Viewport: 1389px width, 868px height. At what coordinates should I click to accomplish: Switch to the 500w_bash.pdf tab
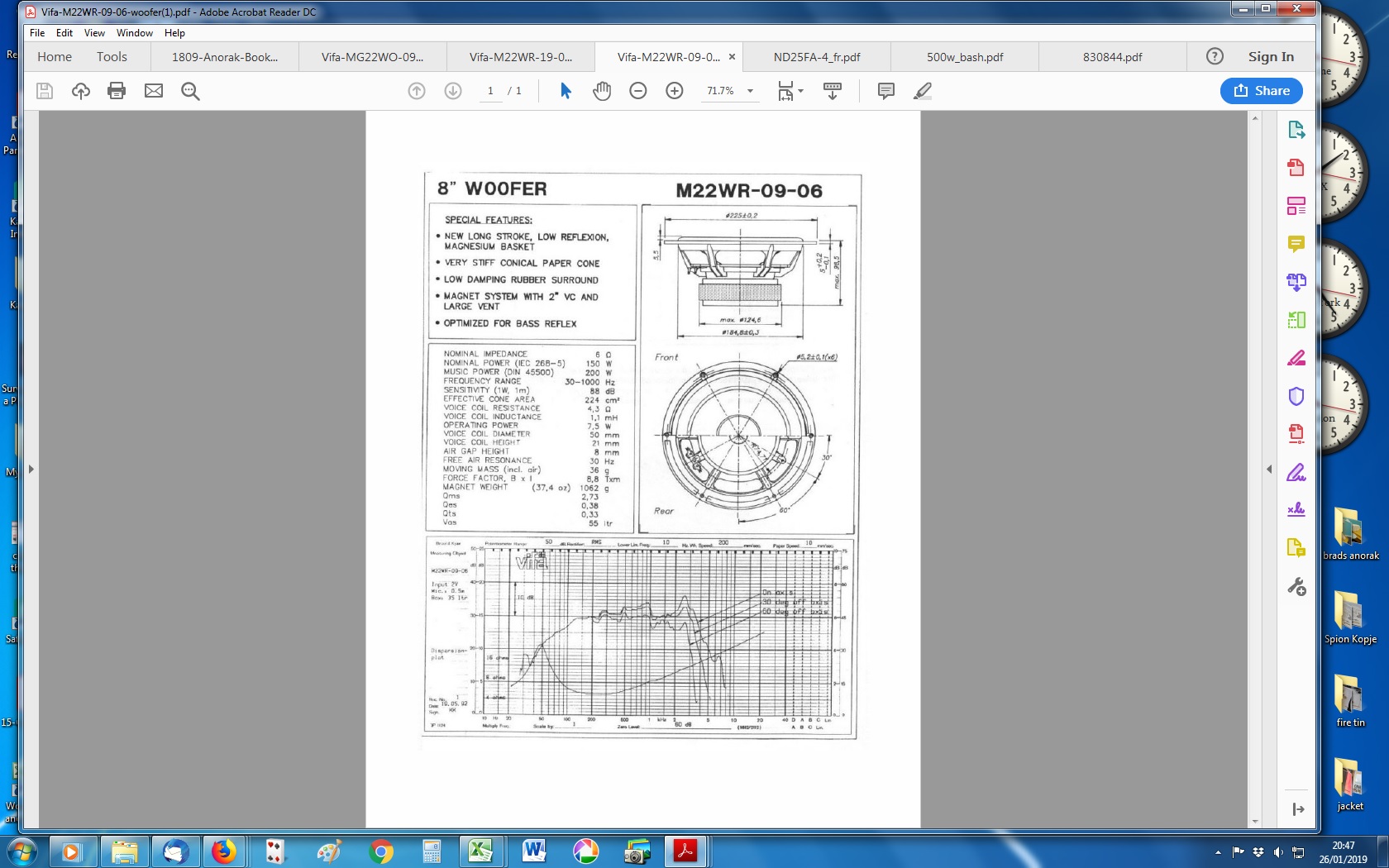click(965, 57)
